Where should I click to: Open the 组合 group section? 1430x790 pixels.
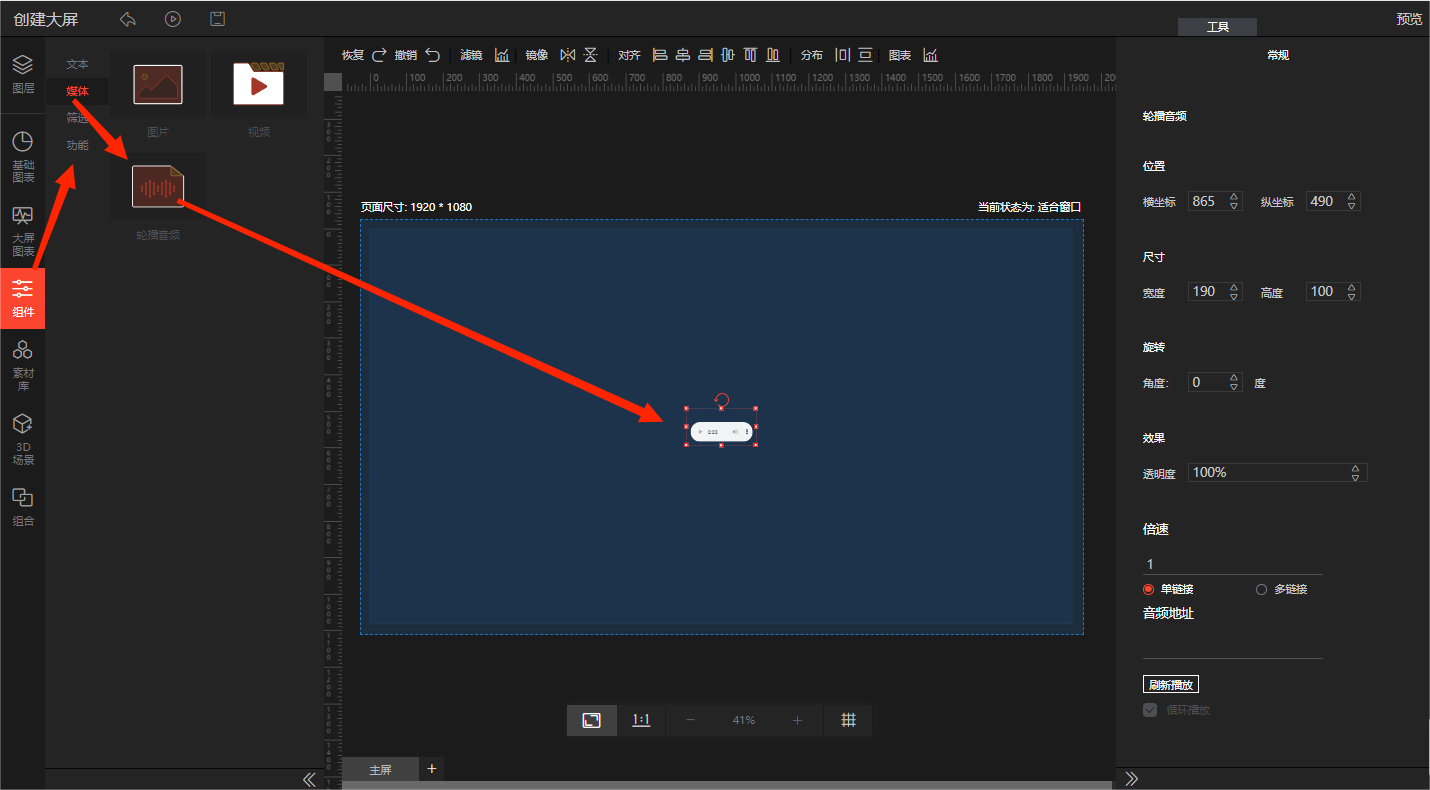click(22, 507)
